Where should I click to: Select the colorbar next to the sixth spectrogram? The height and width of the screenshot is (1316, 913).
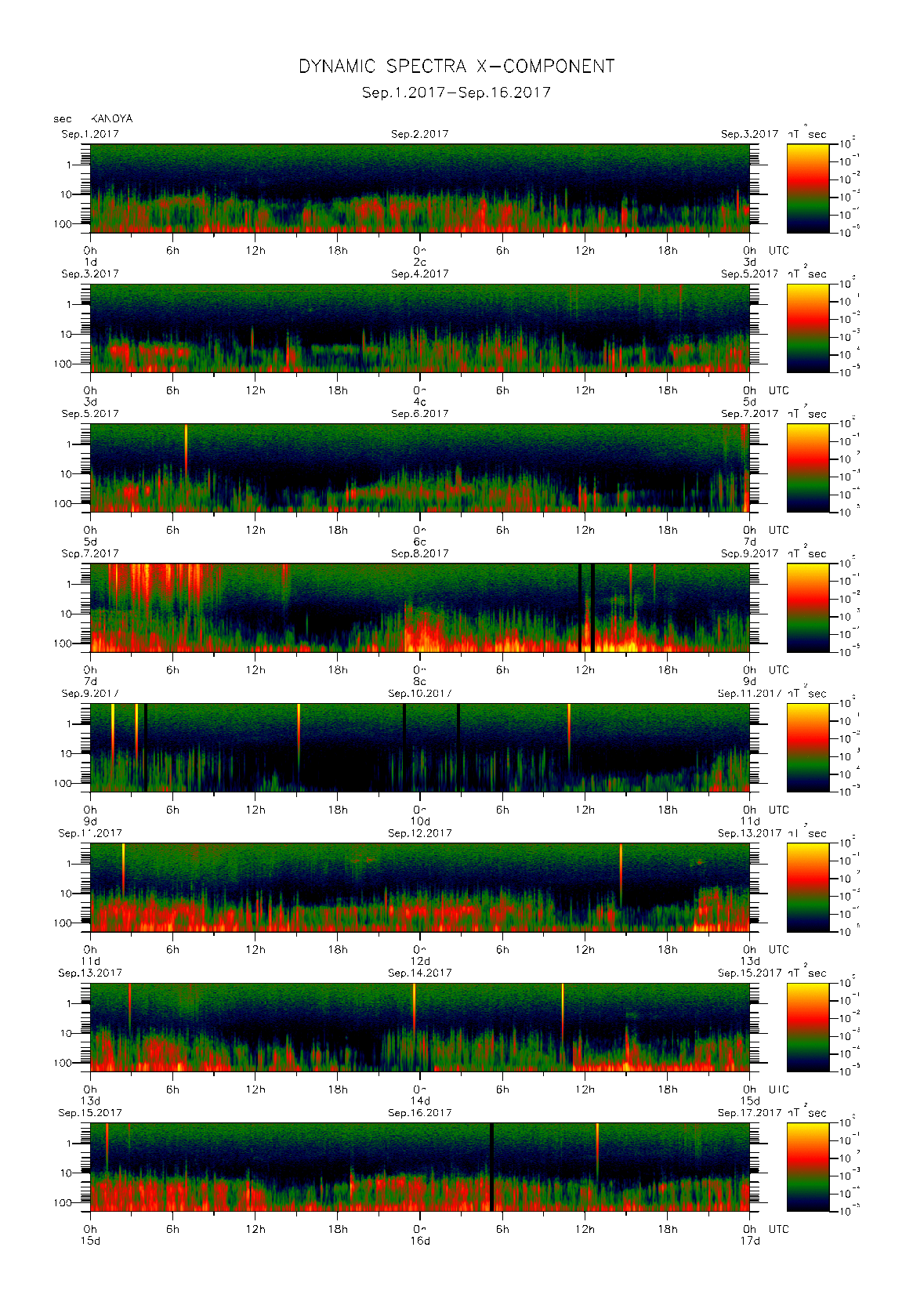pyautogui.click(x=807, y=887)
